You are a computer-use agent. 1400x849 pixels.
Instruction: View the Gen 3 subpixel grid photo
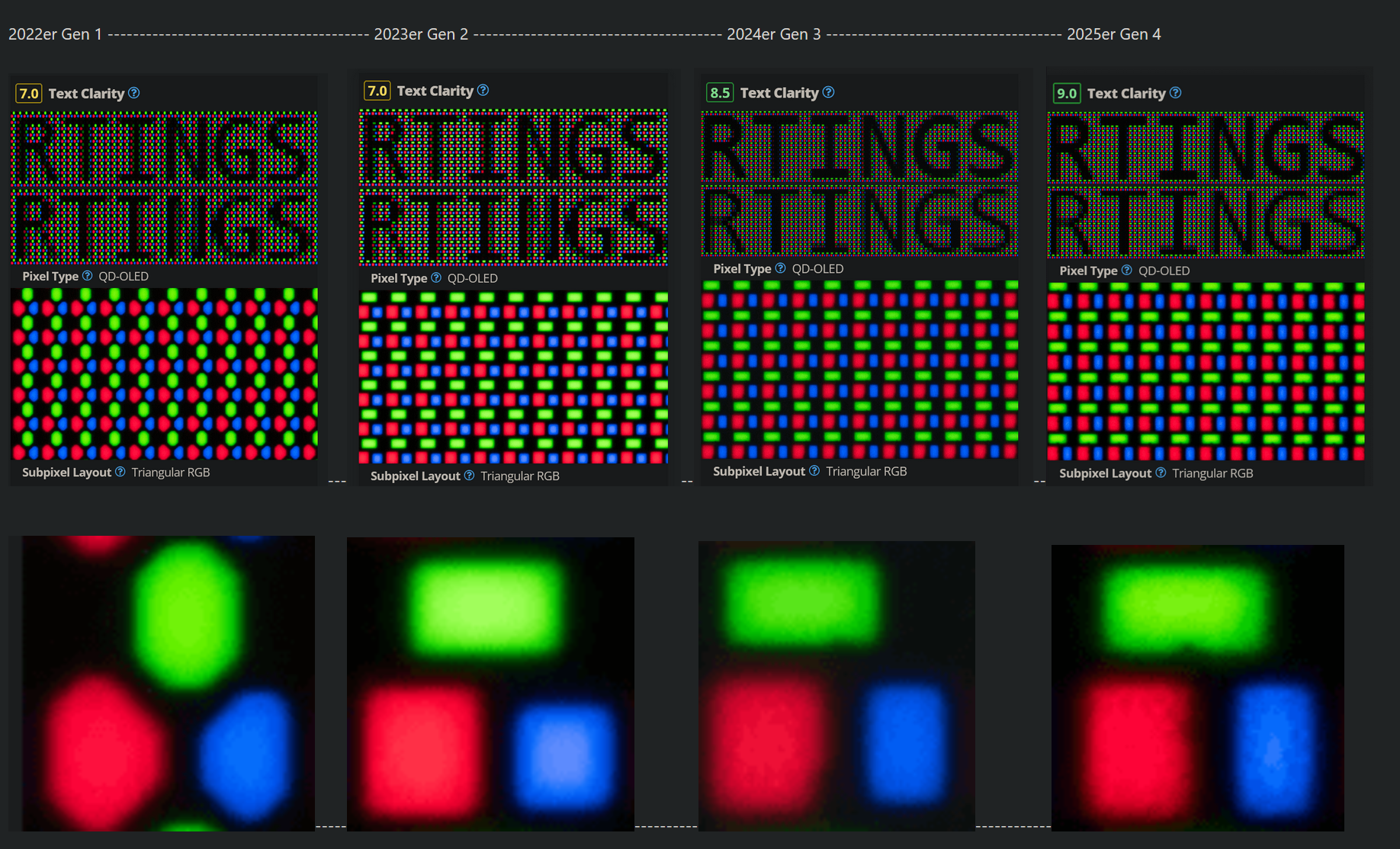coord(859,370)
